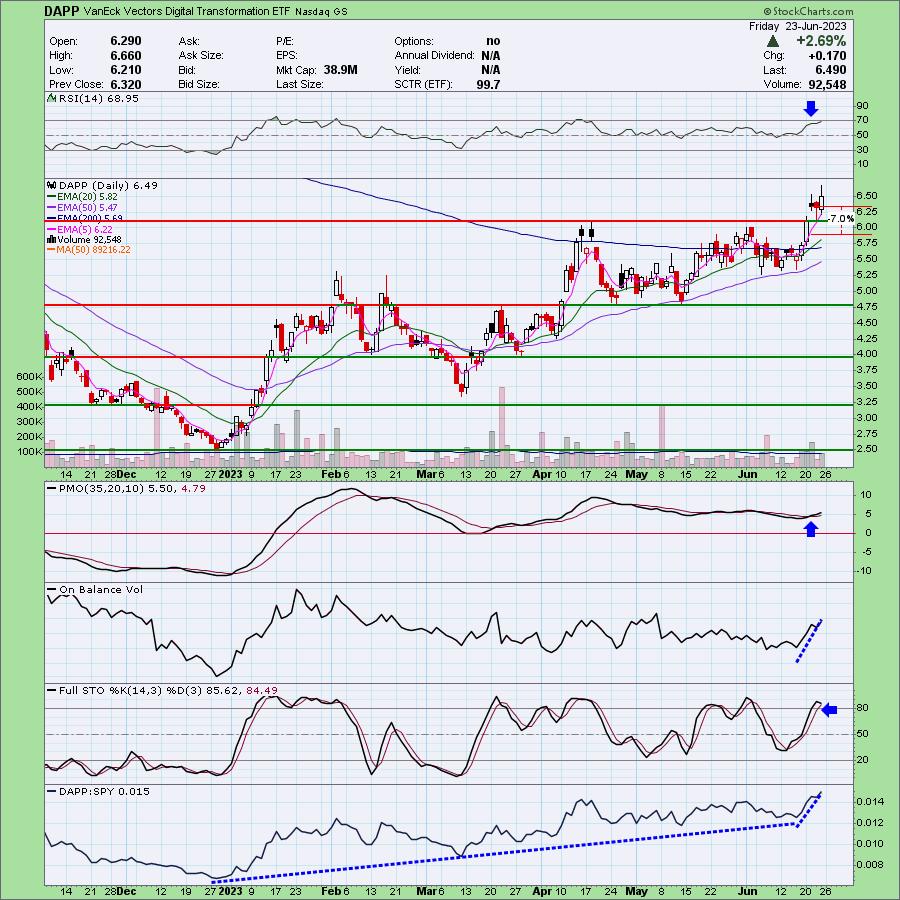Click the Chg value +0.170
900x900 pixels.
pos(828,56)
